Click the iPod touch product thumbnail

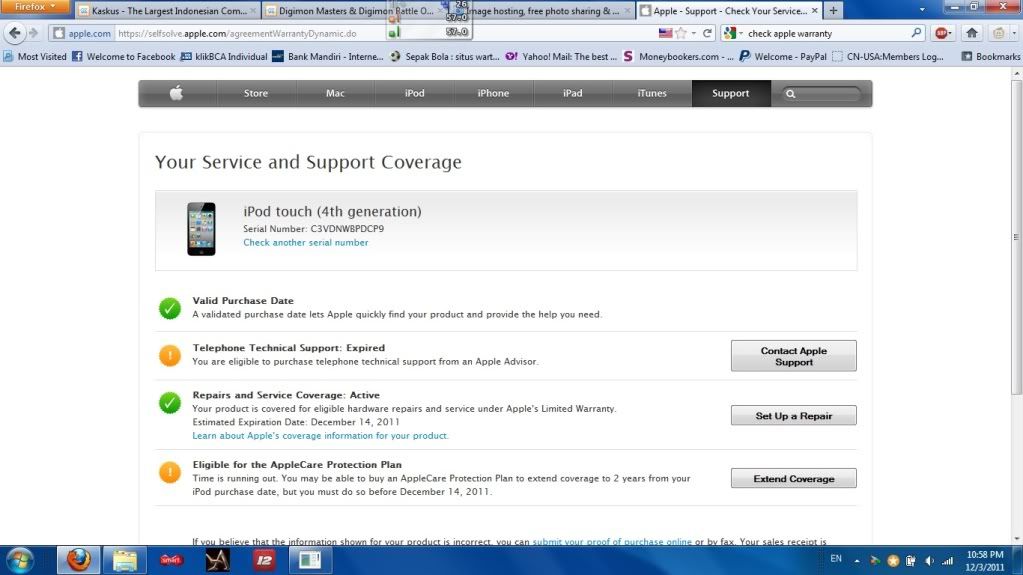(x=201, y=229)
